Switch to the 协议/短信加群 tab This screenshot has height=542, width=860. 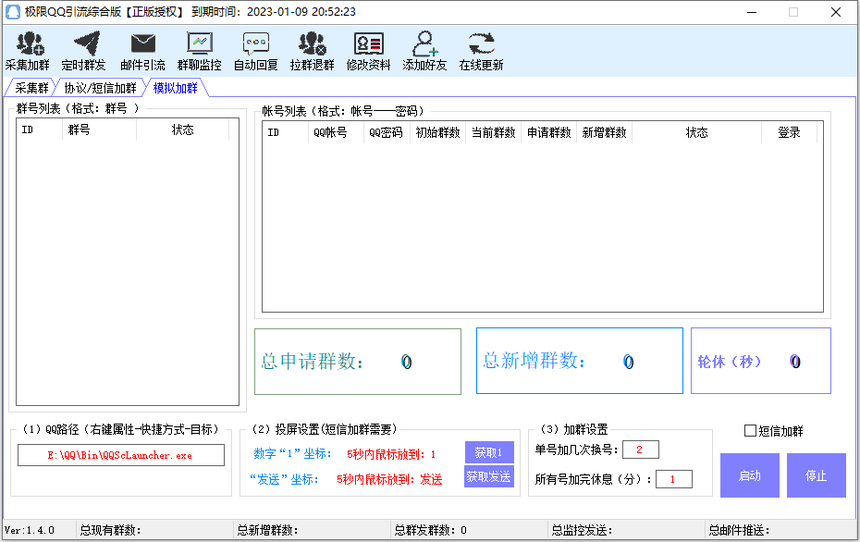click(x=100, y=88)
